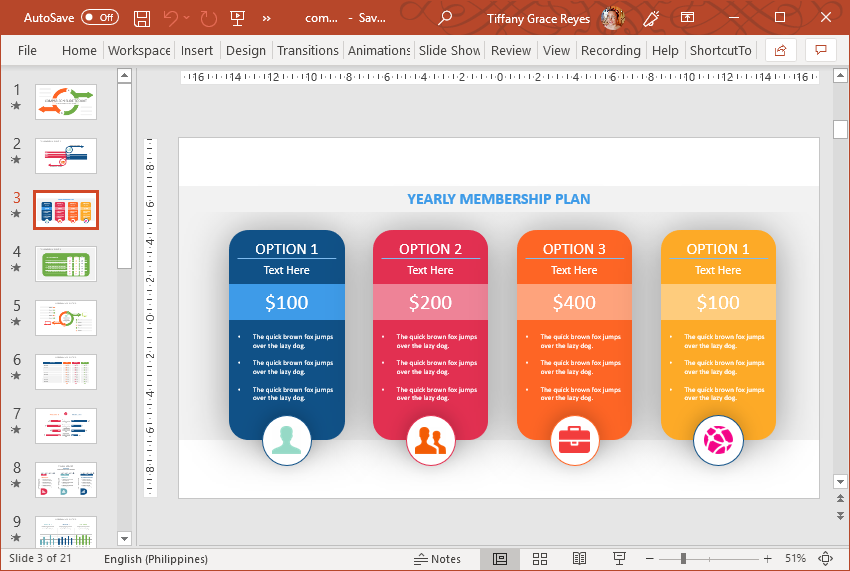This screenshot has width=850, height=571.
Task: Open the Design ribbon tab
Action: [x=246, y=50]
